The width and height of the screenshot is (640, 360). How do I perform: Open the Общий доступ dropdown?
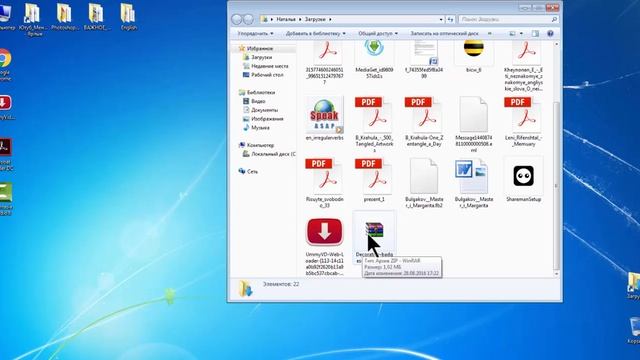pos(378,33)
